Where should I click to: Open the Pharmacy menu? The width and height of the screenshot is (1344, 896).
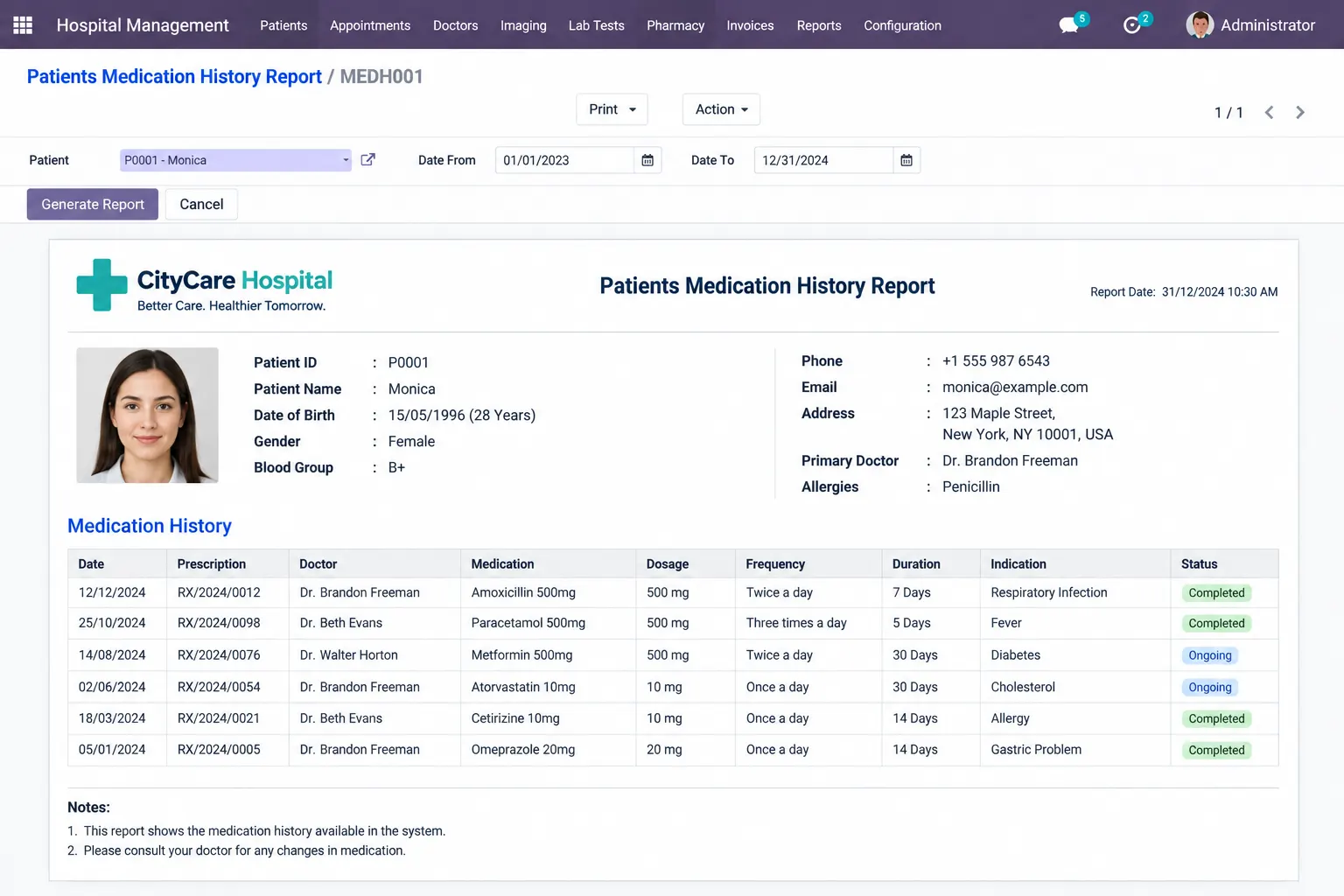(x=675, y=25)
